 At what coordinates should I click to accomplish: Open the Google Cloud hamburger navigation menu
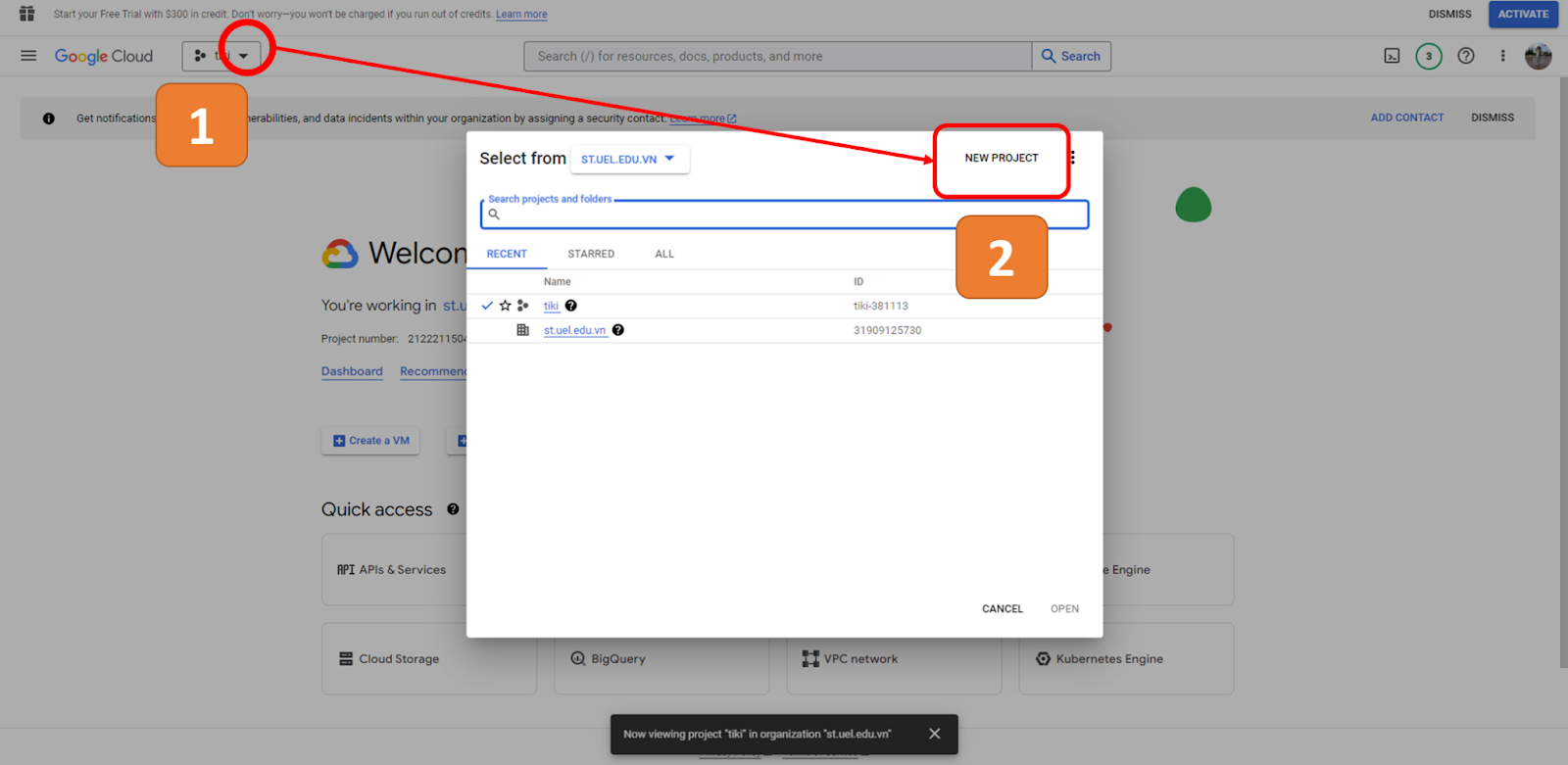28,56
